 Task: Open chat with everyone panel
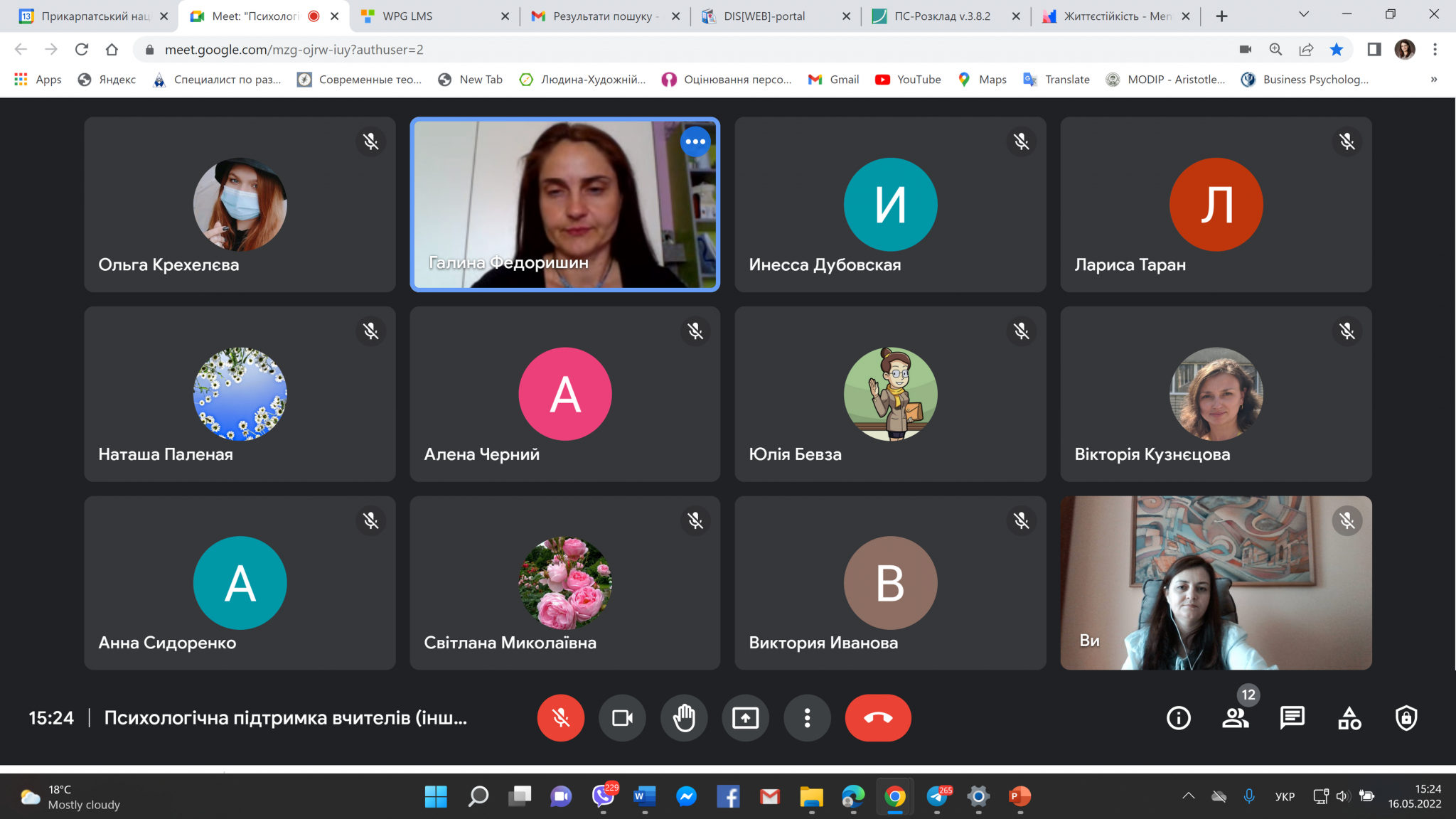click(1292, 718)
